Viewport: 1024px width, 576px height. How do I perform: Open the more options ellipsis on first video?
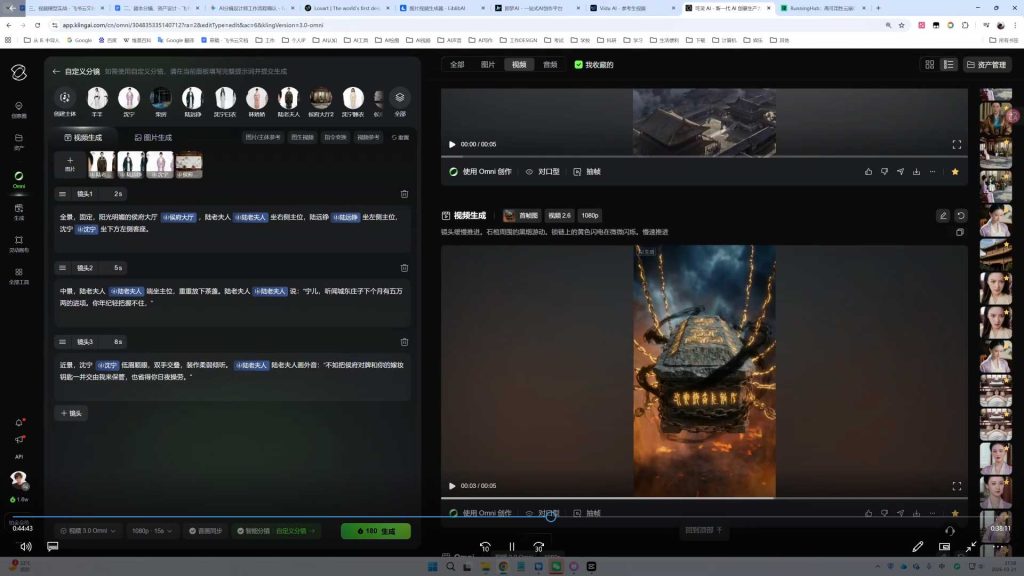932,172
